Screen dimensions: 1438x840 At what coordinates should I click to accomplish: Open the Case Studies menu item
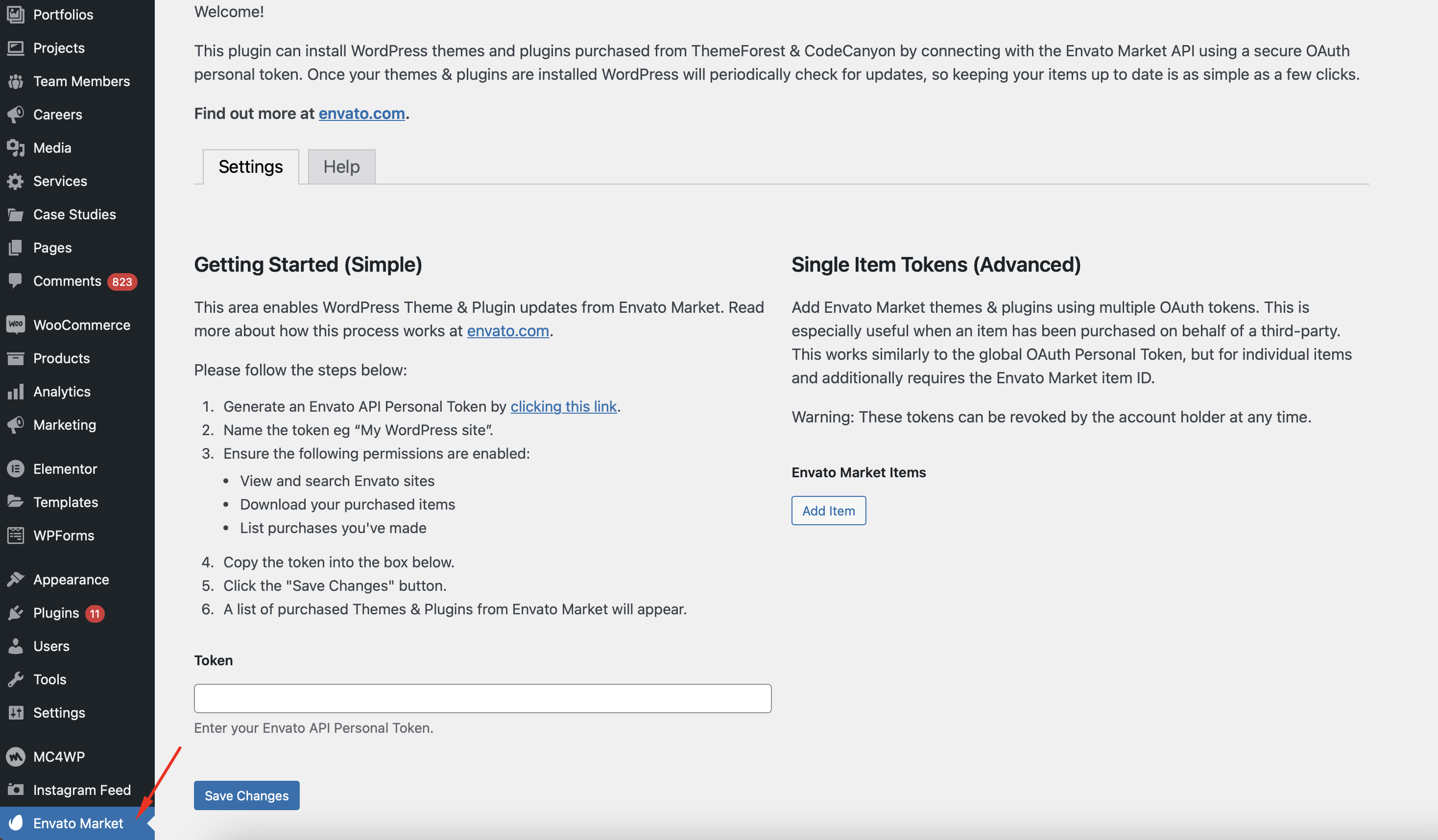pos(74,214)
